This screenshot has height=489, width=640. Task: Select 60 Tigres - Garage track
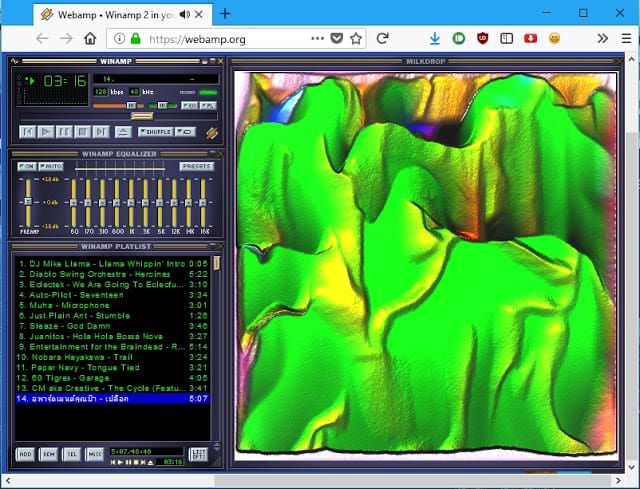113,378
